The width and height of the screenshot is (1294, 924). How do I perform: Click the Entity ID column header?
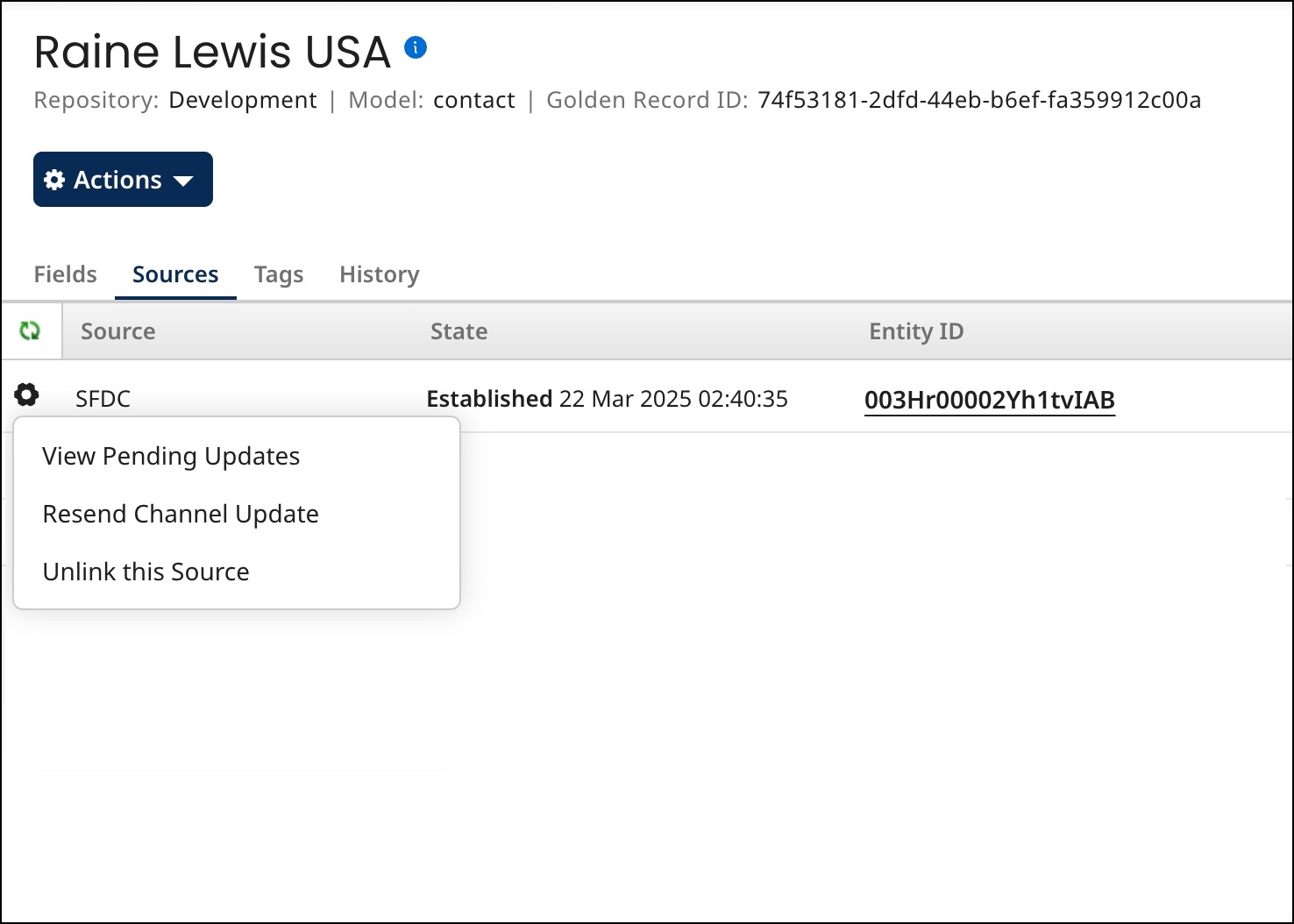[x=916, y=331]
